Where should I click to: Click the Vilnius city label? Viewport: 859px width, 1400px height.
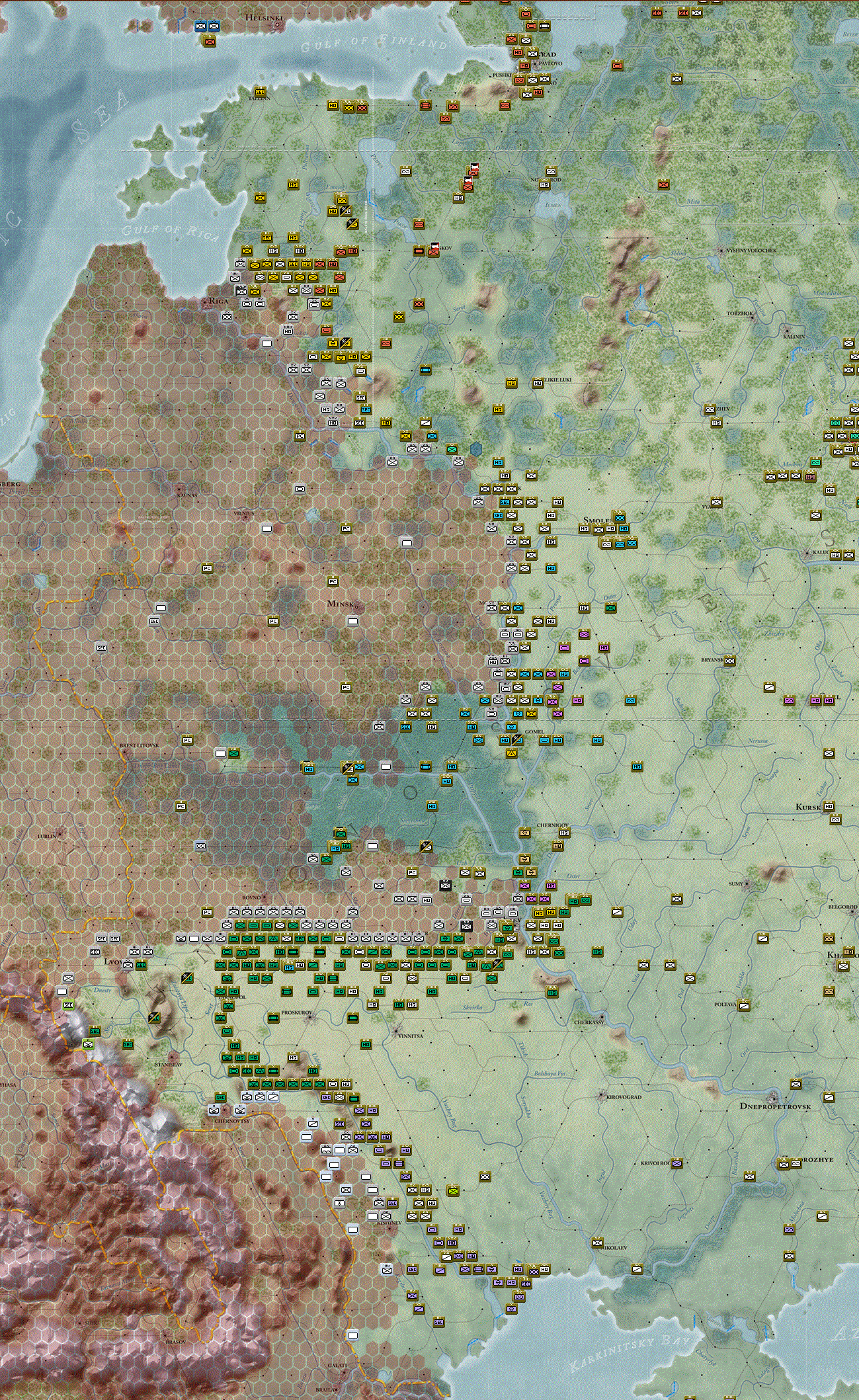coord(243,513)
